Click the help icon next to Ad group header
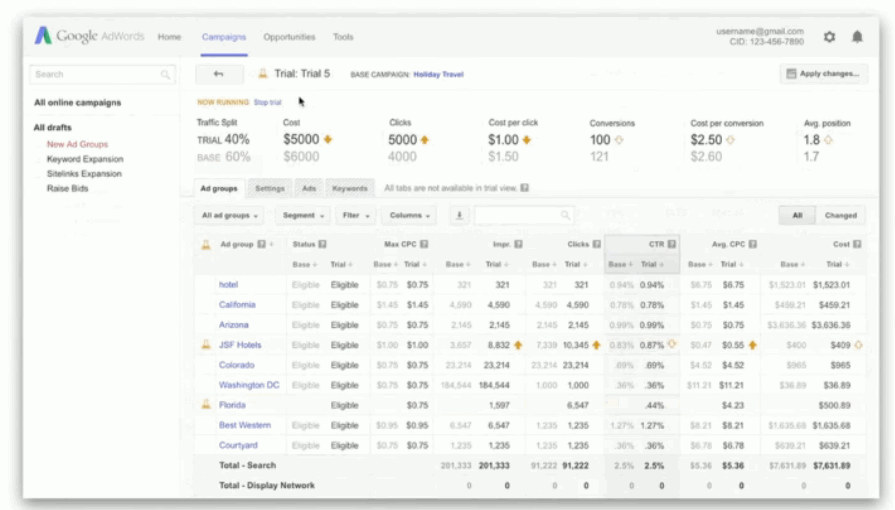 (x=261, y=244)
